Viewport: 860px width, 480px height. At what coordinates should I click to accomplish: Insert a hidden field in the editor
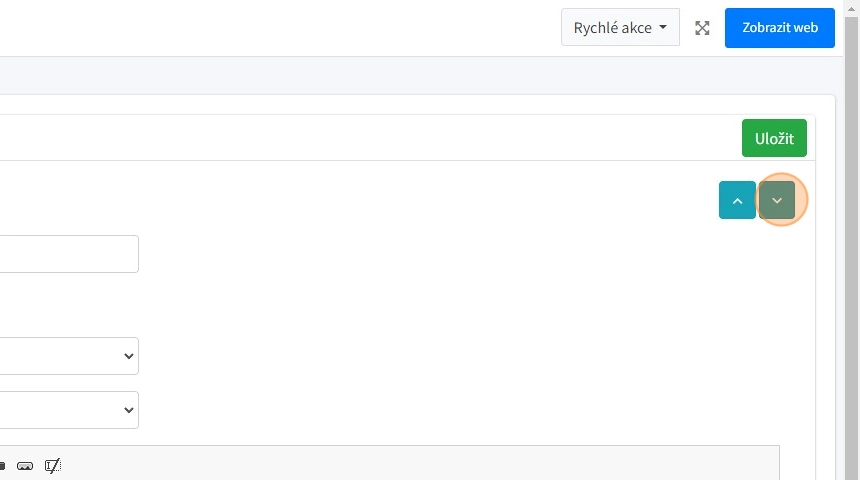[53, 466]
